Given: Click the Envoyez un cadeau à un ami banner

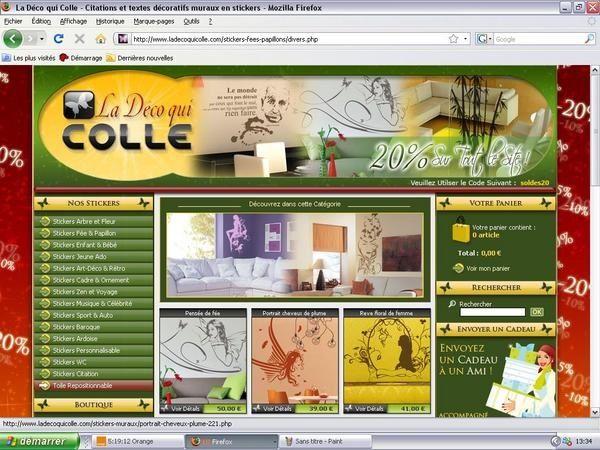Looking at the screenshot, I should pos(496,378).
